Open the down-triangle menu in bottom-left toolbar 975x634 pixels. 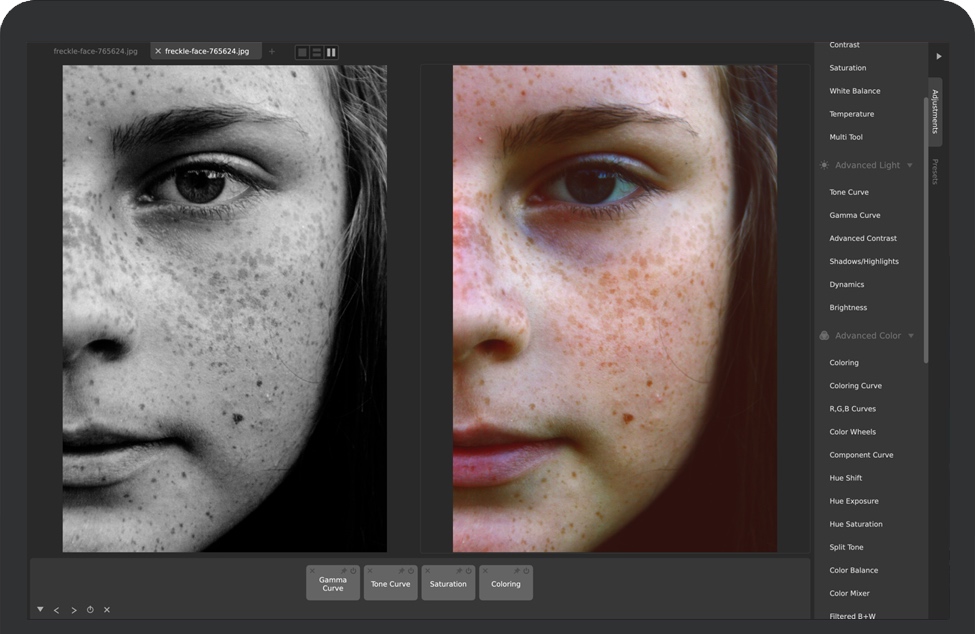tap(40, 609)
